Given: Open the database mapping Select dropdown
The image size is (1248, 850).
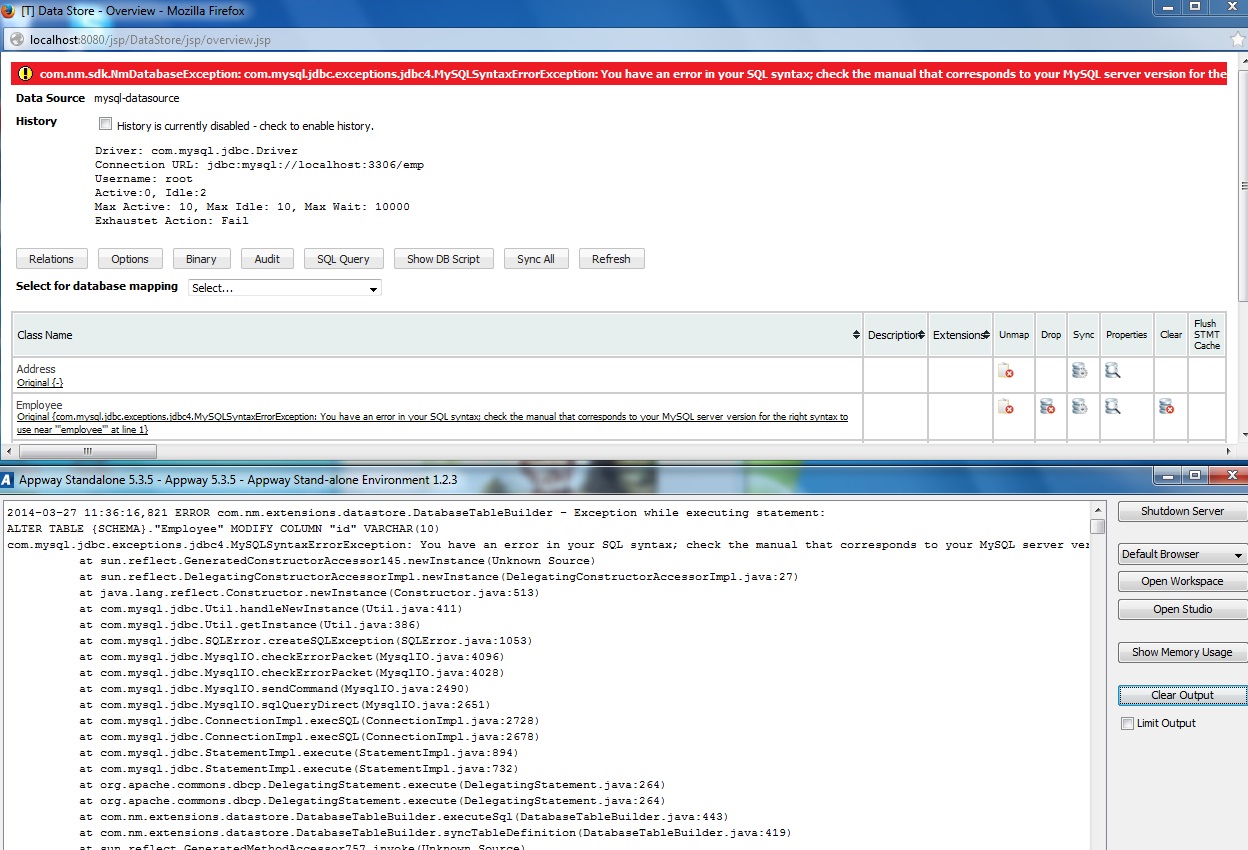Looking at the screenshot, I should click(x=285, y=288).
